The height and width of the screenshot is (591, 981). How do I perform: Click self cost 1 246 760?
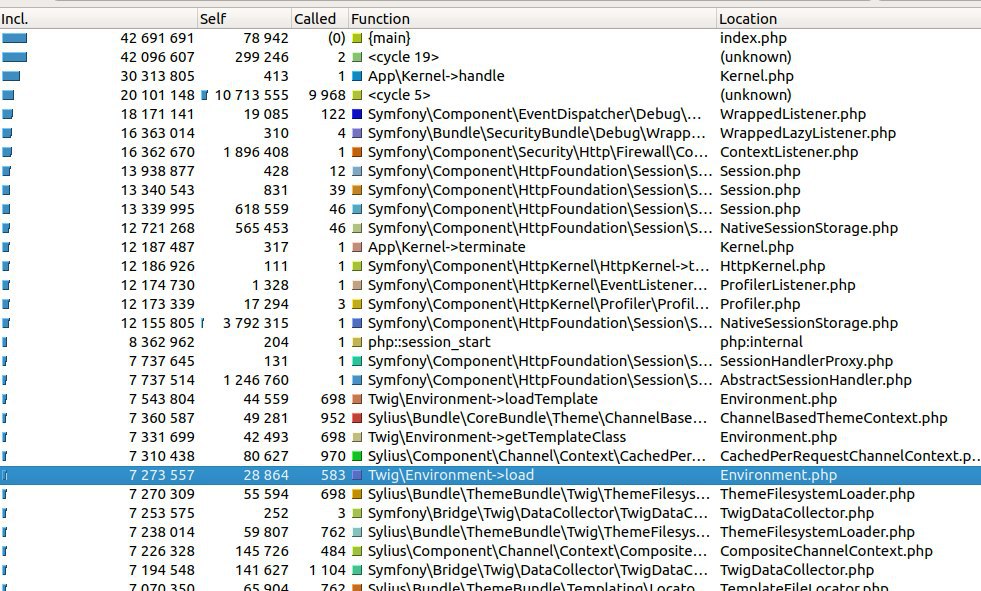pyautogui.click(x=256, y=380)
